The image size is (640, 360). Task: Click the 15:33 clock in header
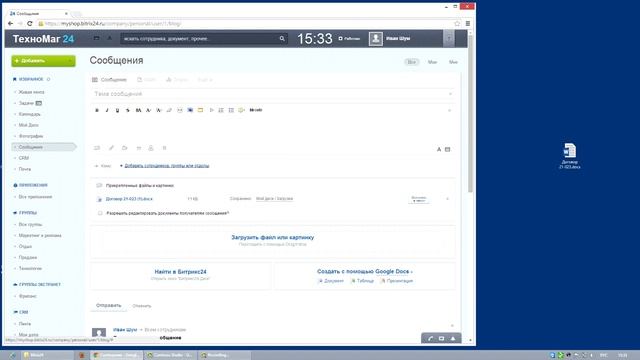point(314,39)
